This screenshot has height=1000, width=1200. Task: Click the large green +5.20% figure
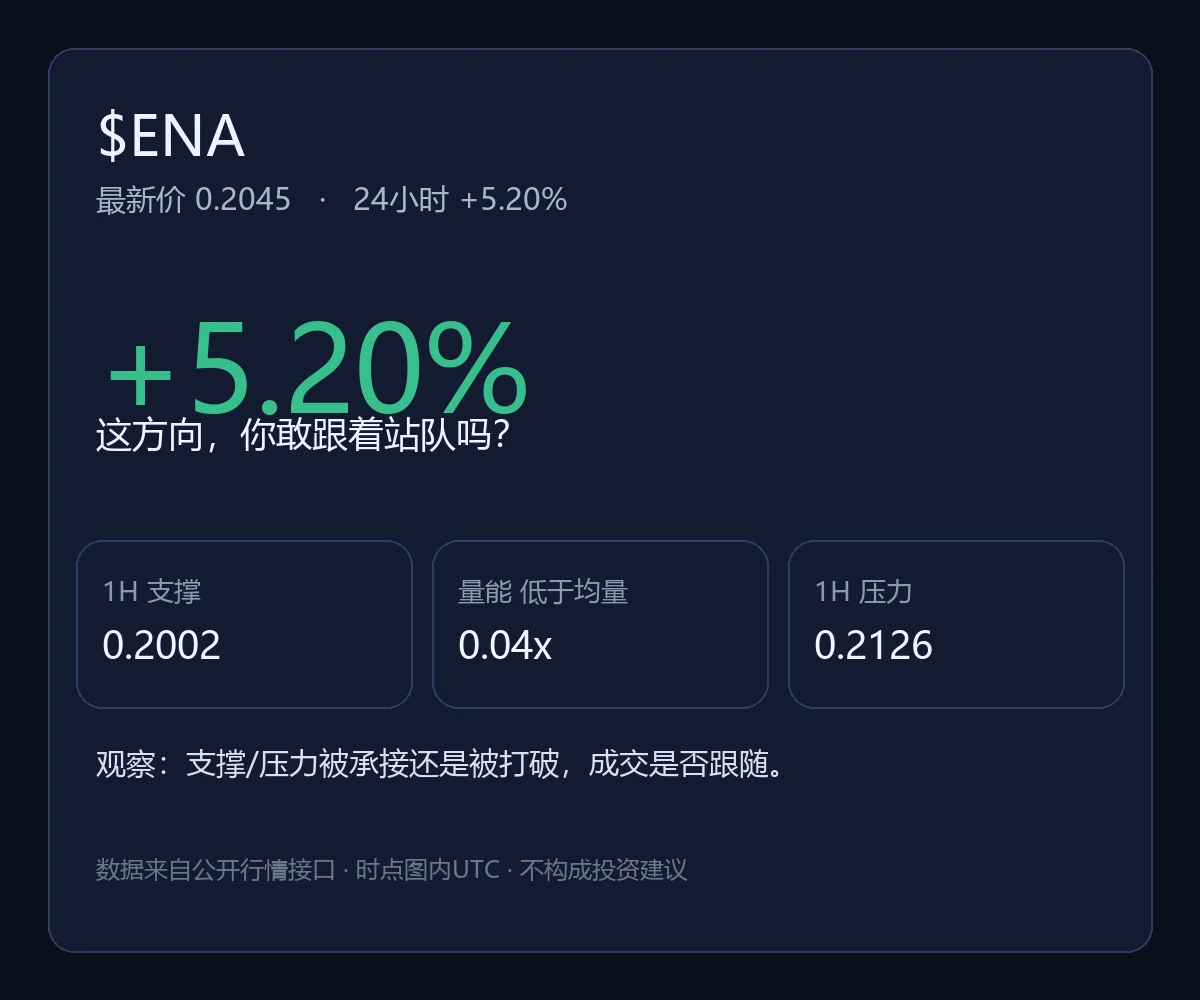pyautogui.click(x=317, y=368)
